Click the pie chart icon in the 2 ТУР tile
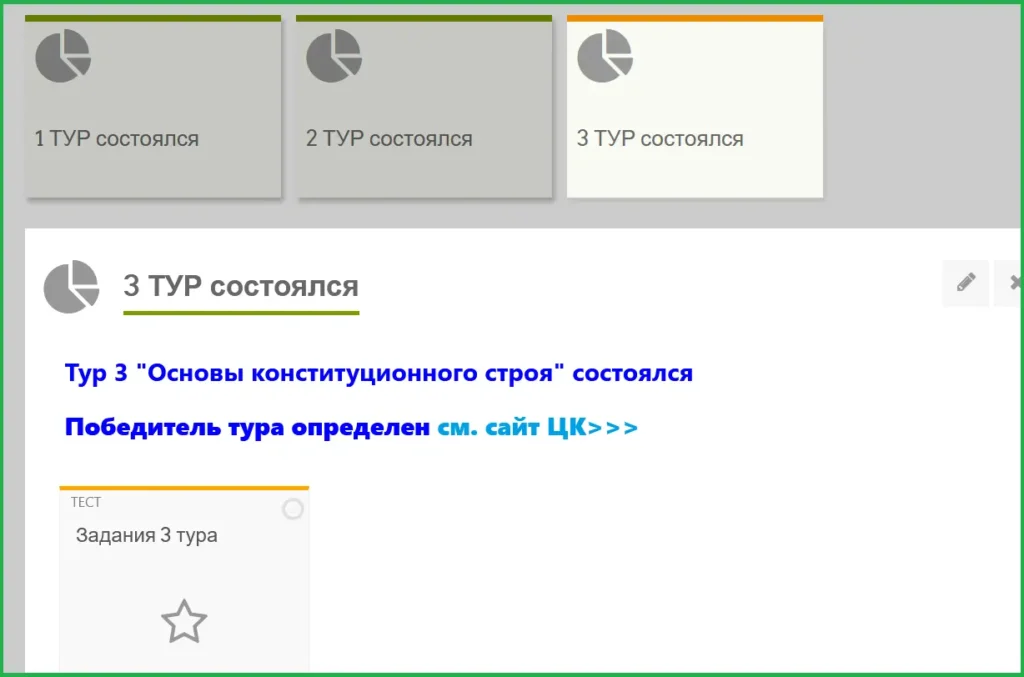Viewport: 1024px width, 677px height. 333,56
